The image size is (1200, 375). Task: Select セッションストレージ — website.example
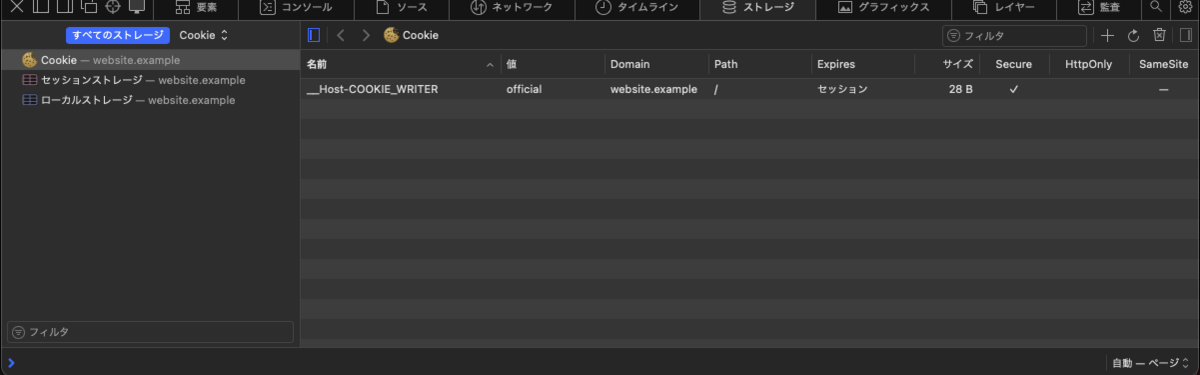click(x=150, y=80)
